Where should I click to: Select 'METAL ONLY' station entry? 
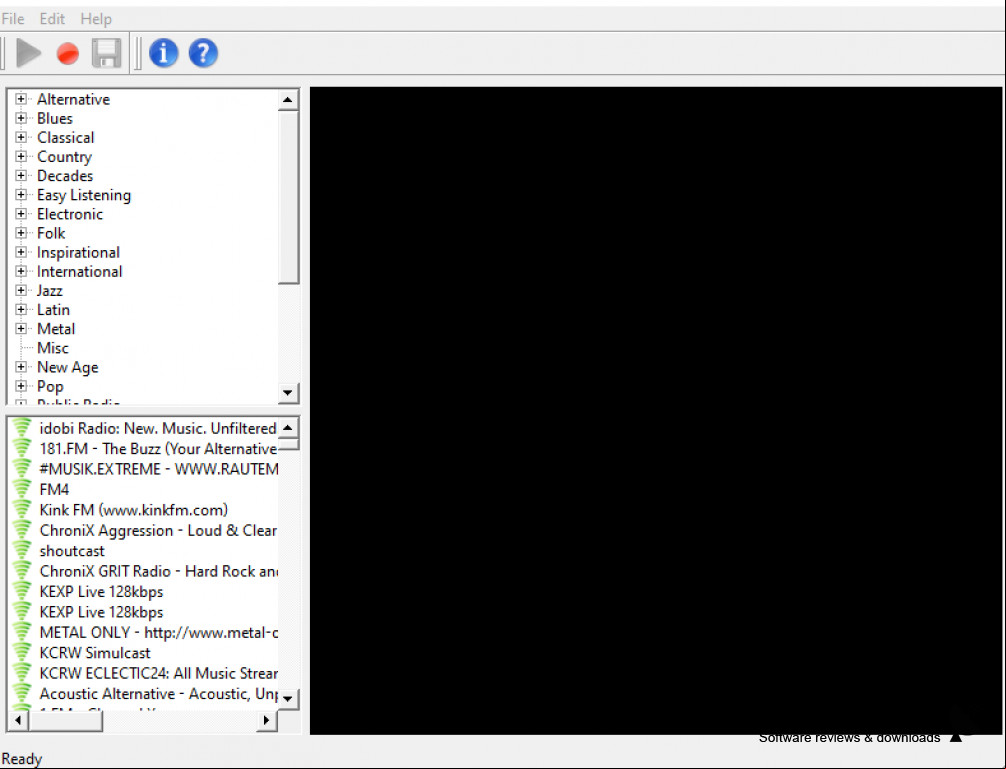[x=158, y=632]
